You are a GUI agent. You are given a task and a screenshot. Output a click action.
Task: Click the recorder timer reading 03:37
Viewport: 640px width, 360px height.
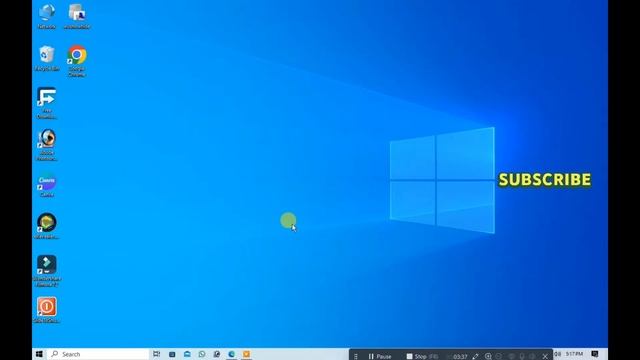pyautogui.click(x=460, y=357)
